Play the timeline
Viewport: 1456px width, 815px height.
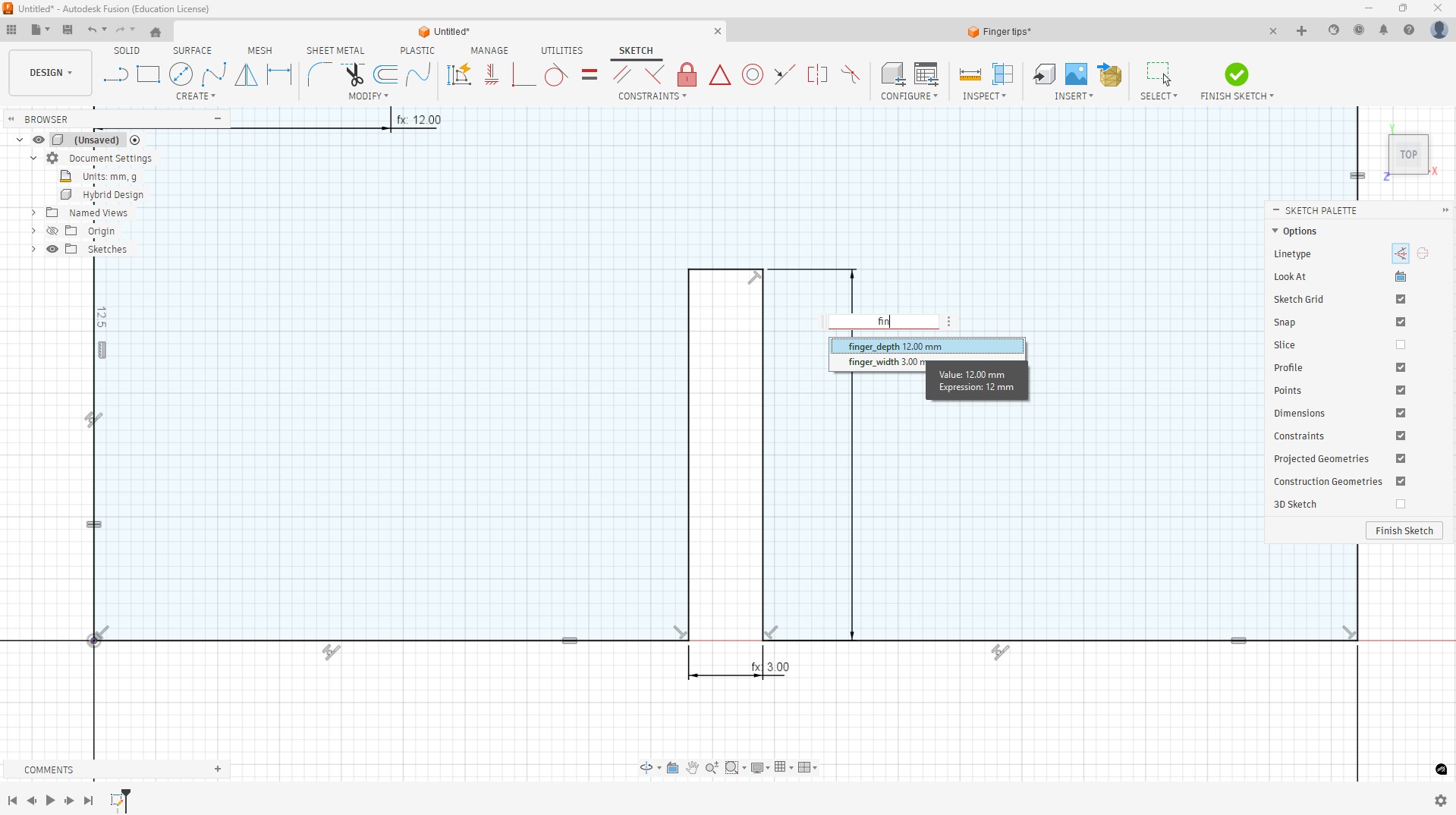(x=50, y=801)
